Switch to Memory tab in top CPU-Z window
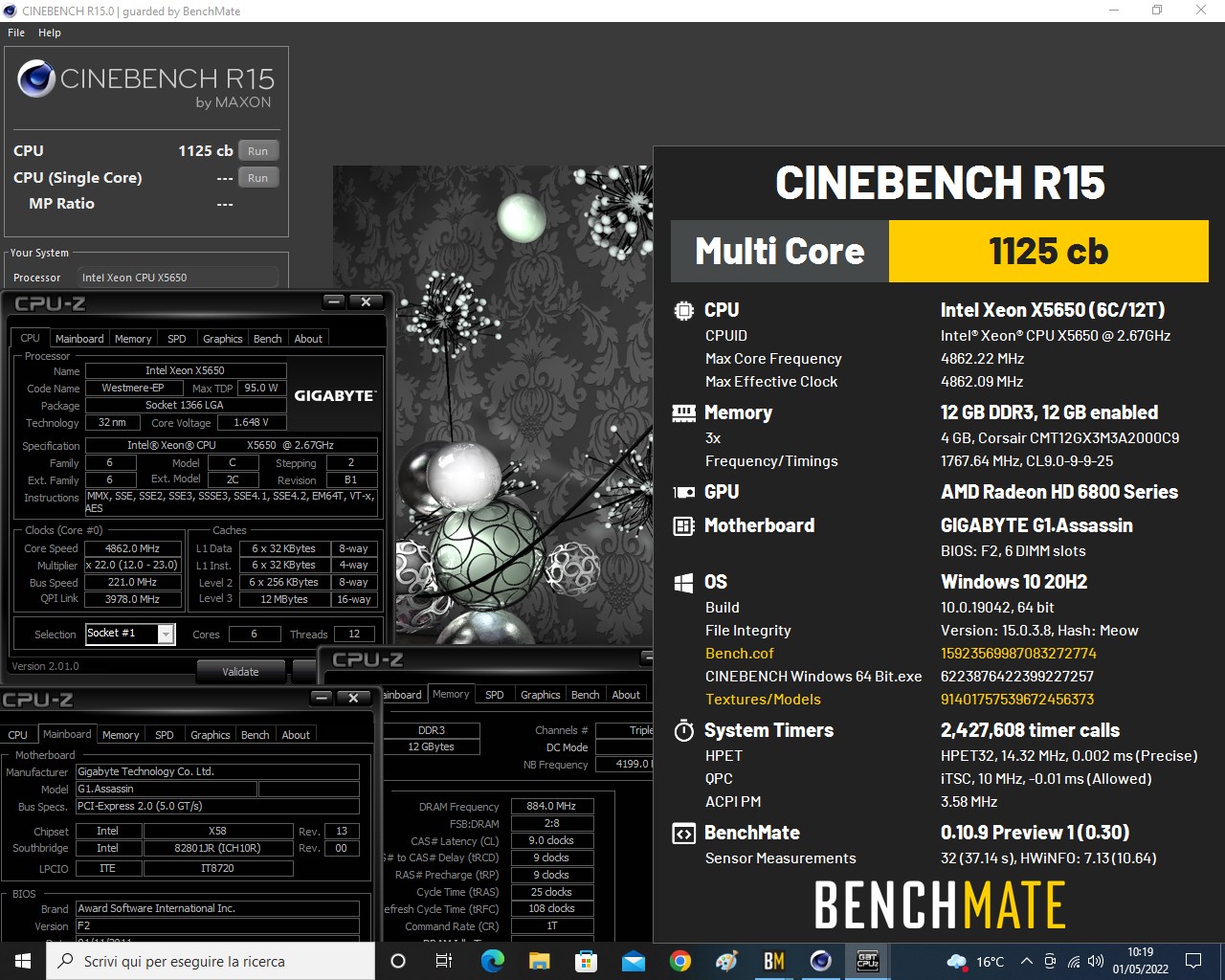Viewport: 1225px width, 980px height. (x=133, y=339)
